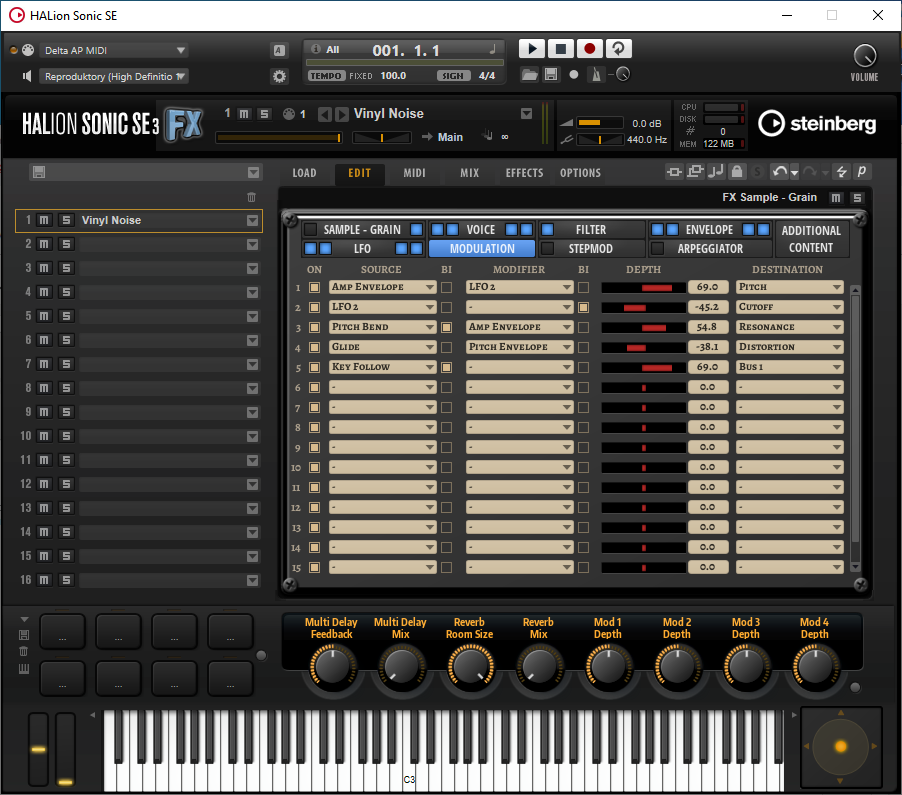The image size is (902, 795).
Task: Click the speaker output icon
Action: coord(26,76)
